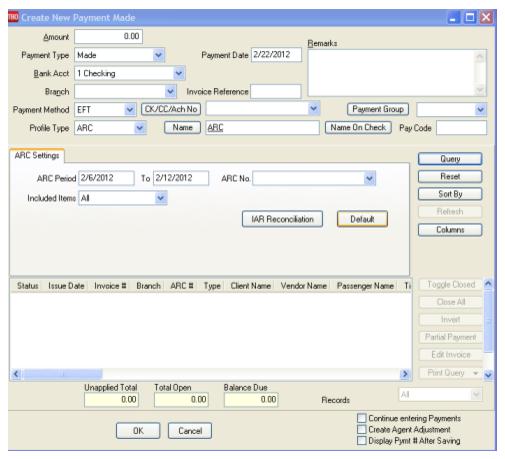This screenshot has height=459, width=505.
Task: Check Create Agent Adjustment option
Action: tap(361, 429)
